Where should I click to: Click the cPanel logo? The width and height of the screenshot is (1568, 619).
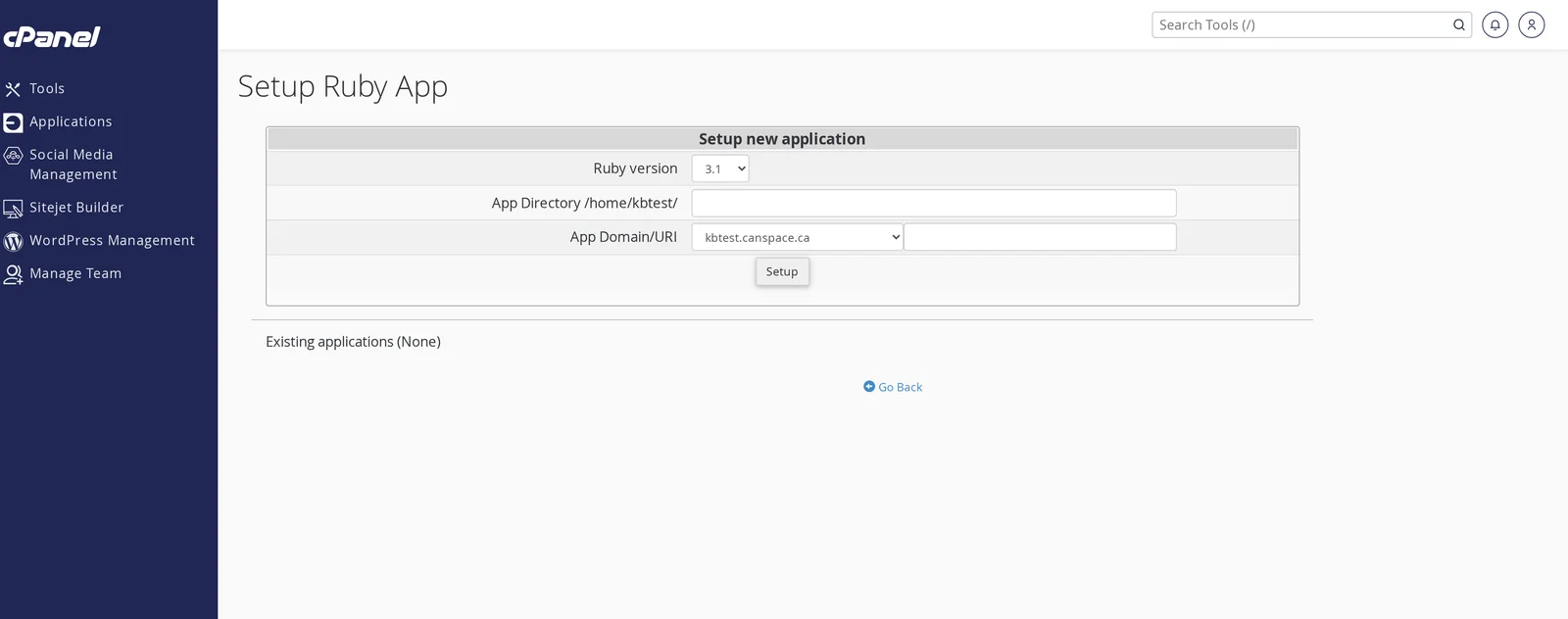coord(51,37)
